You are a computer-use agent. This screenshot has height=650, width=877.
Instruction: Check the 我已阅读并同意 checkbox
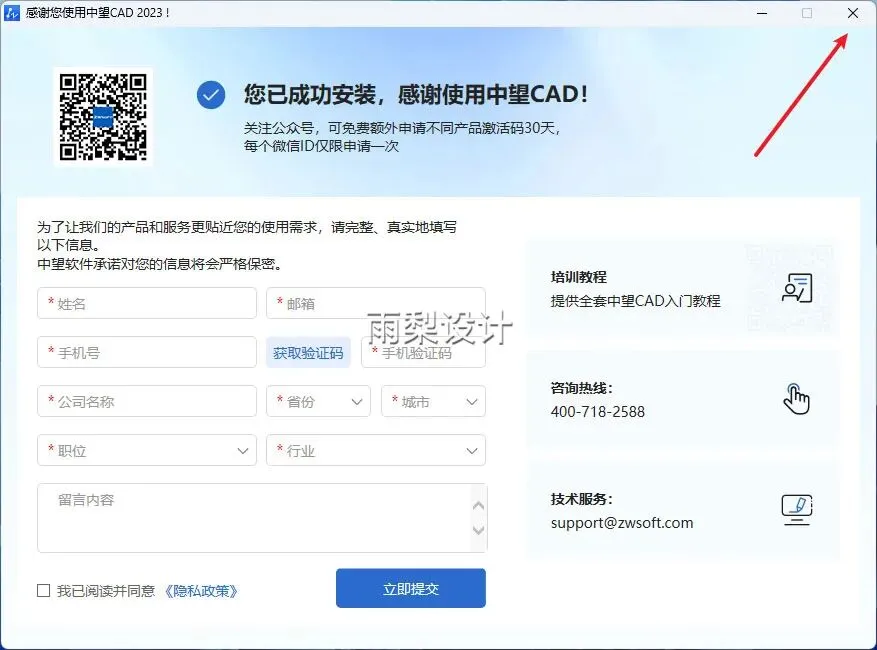[x=44, y=590]
